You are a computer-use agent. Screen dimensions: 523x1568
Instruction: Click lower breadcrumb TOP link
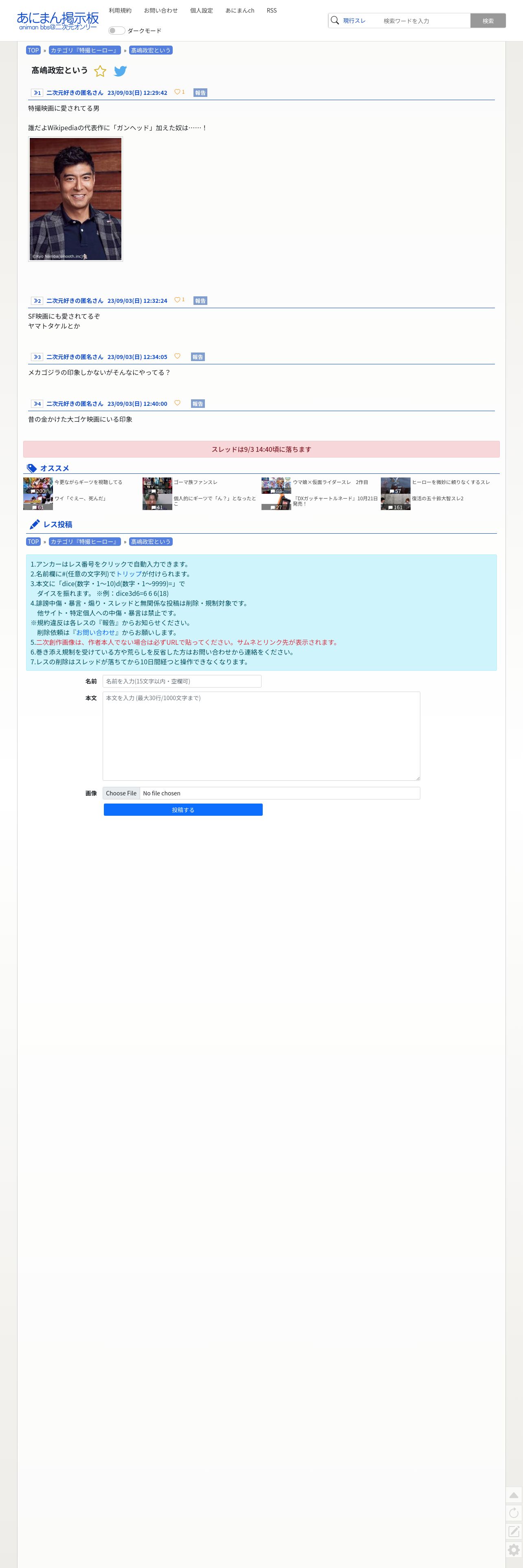(x=33, y=542)
